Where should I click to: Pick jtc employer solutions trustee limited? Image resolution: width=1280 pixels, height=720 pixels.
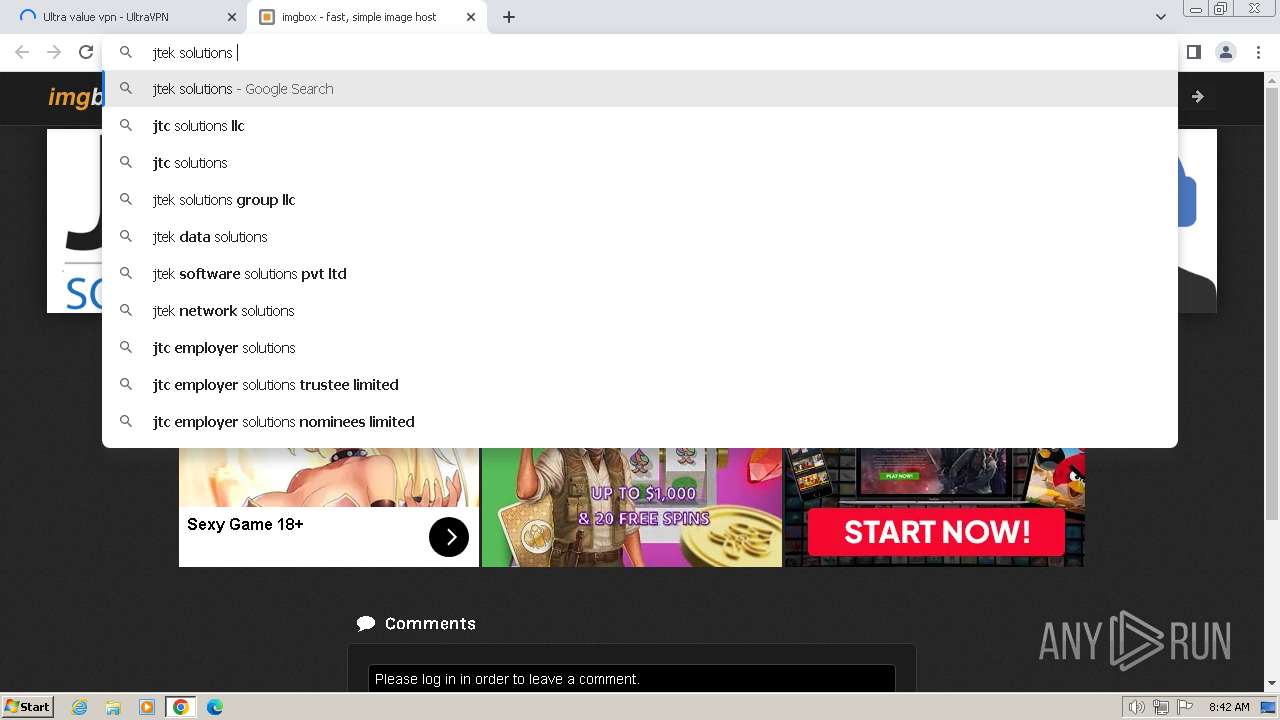[640, 385]
